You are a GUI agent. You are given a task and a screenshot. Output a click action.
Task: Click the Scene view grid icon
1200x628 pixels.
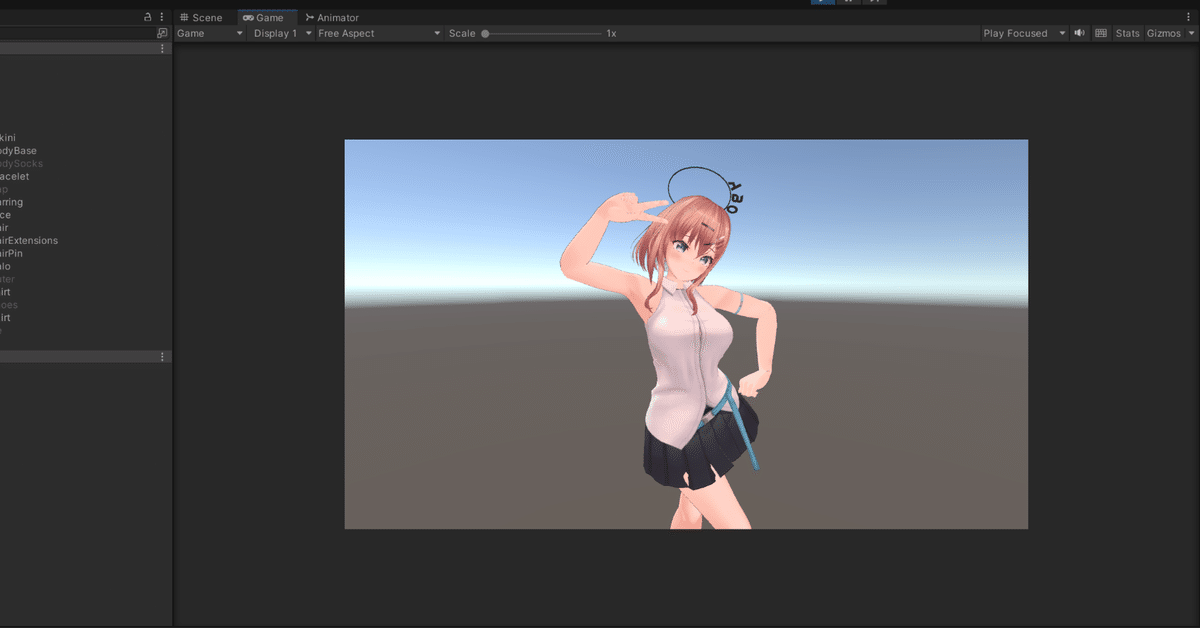tap(184, 17)
